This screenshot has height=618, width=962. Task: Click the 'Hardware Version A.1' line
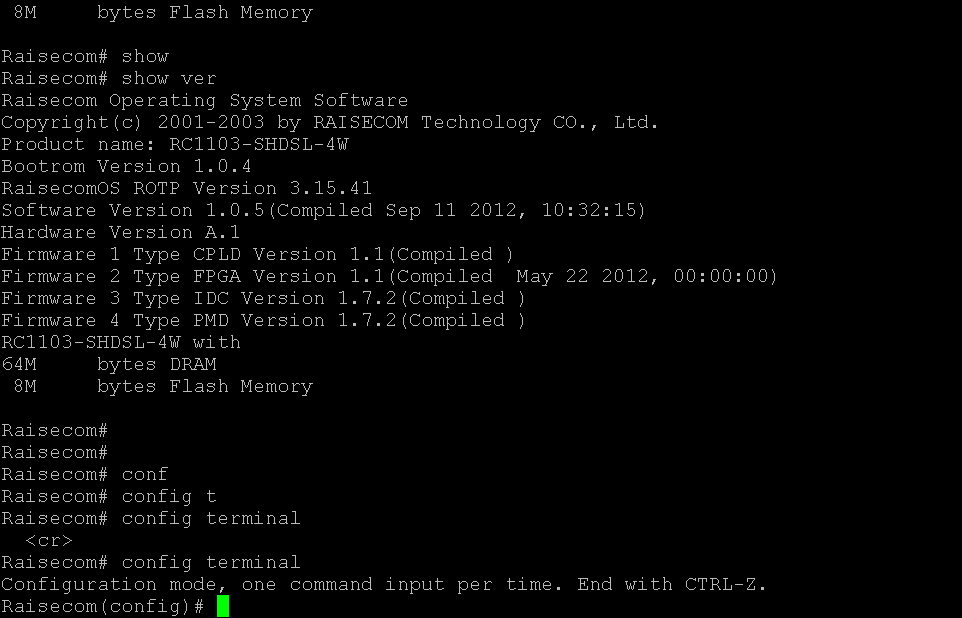pyautogui.click(x=120, y=233)
